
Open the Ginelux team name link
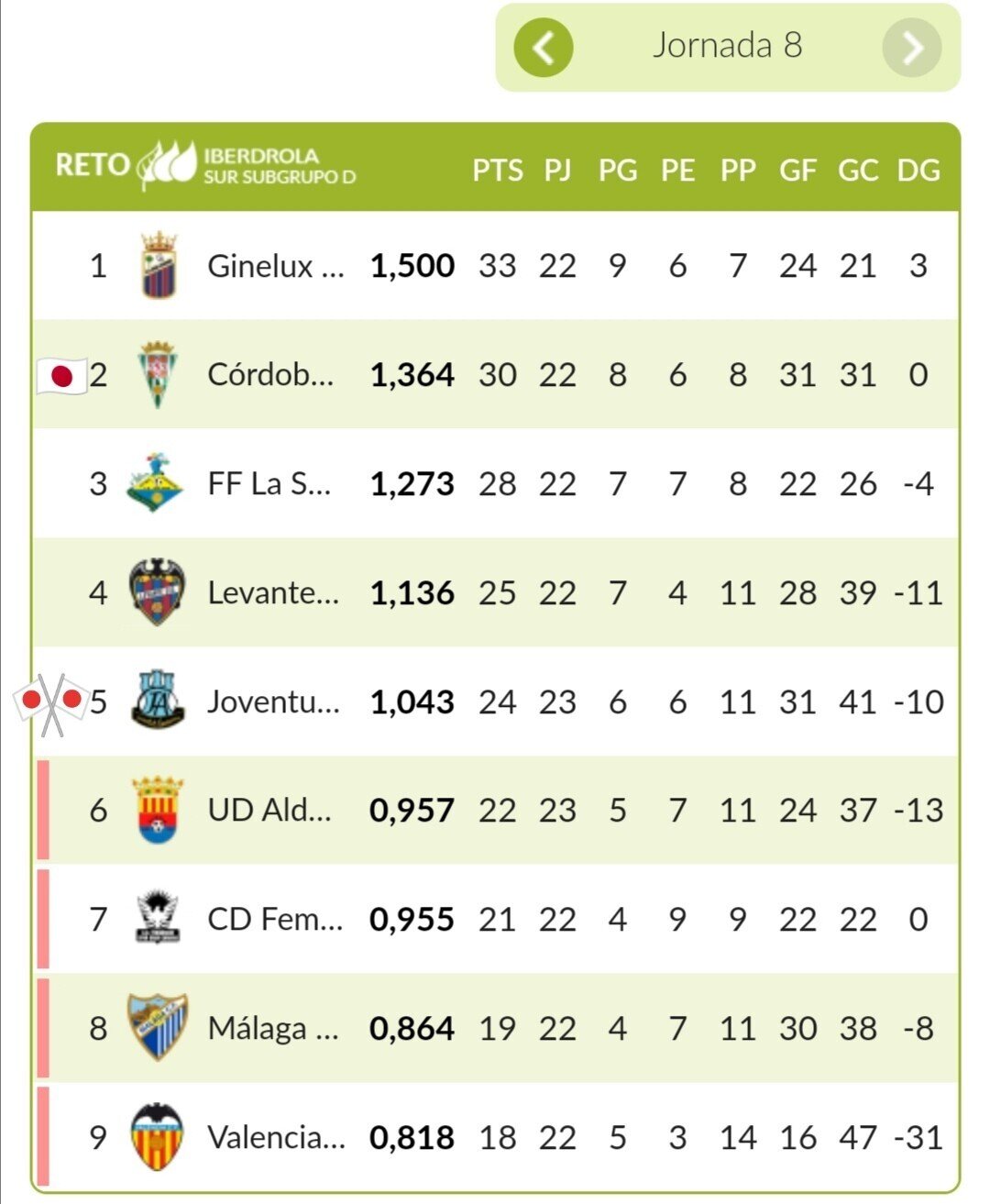pyautogui.click(x=276, y=266)
